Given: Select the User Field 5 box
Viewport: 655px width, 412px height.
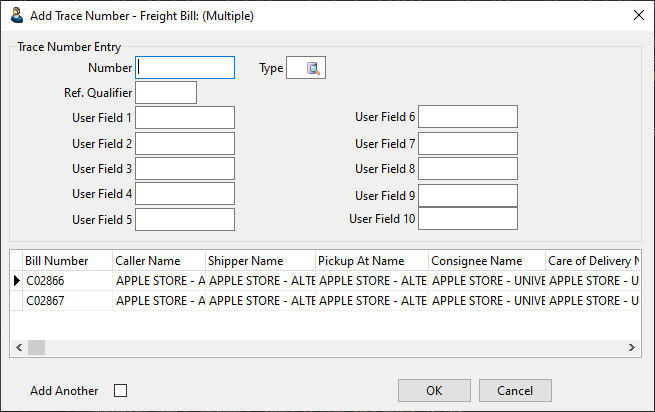Looking at the screenshot, I should (185, 219).
